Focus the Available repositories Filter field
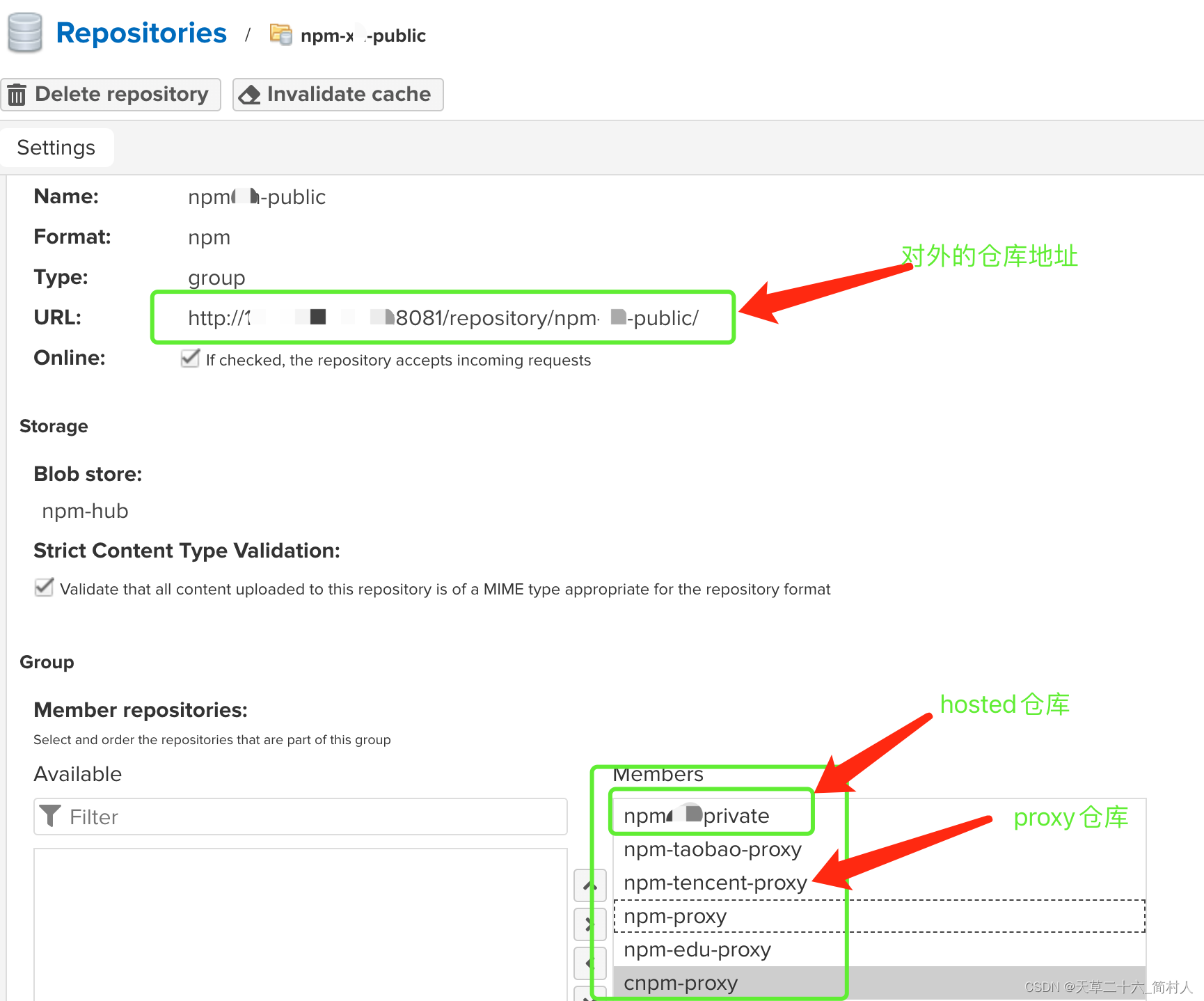 click(301, 817)
